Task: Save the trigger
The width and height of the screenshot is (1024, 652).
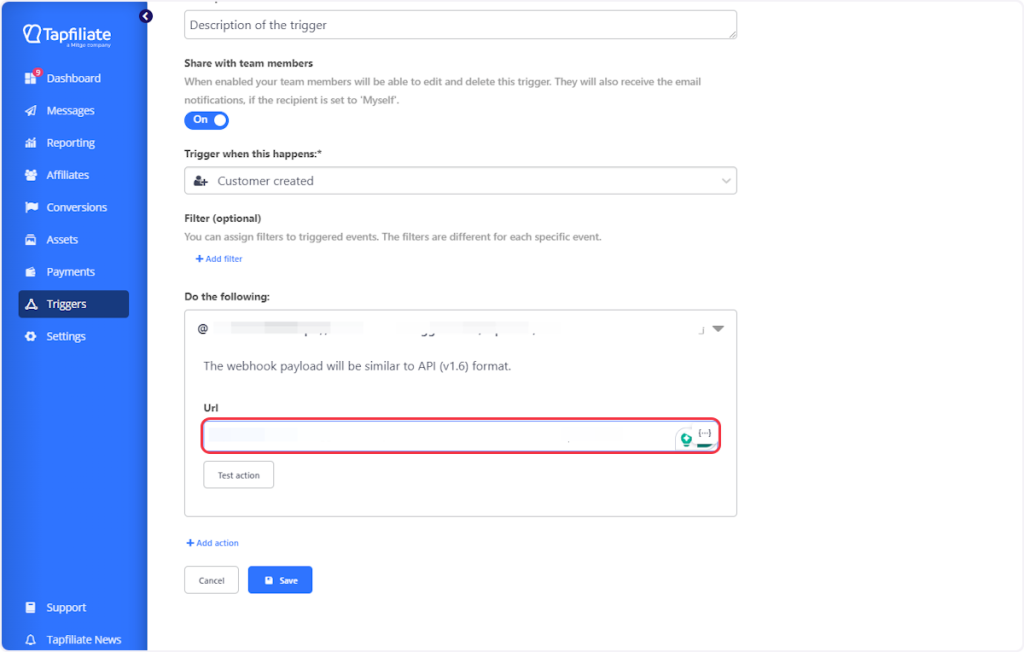Action: (280, 580)
